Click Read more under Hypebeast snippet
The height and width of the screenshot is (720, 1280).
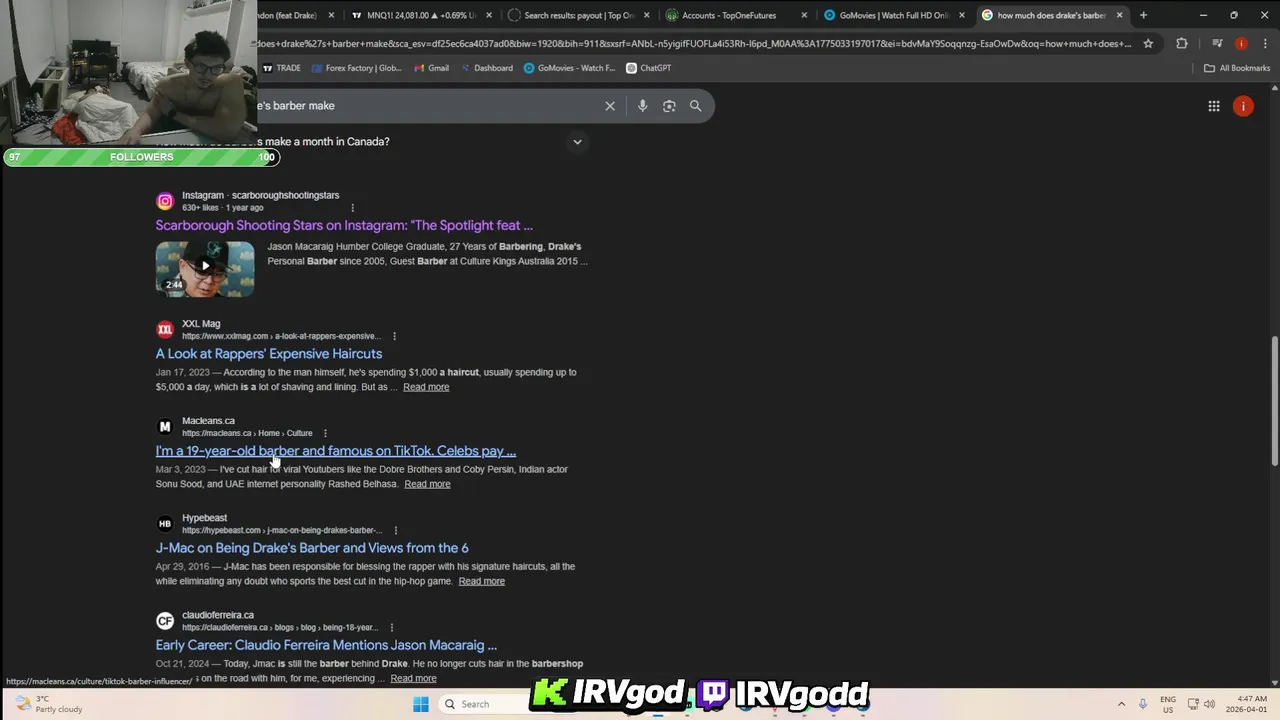(x=481, y=581)
